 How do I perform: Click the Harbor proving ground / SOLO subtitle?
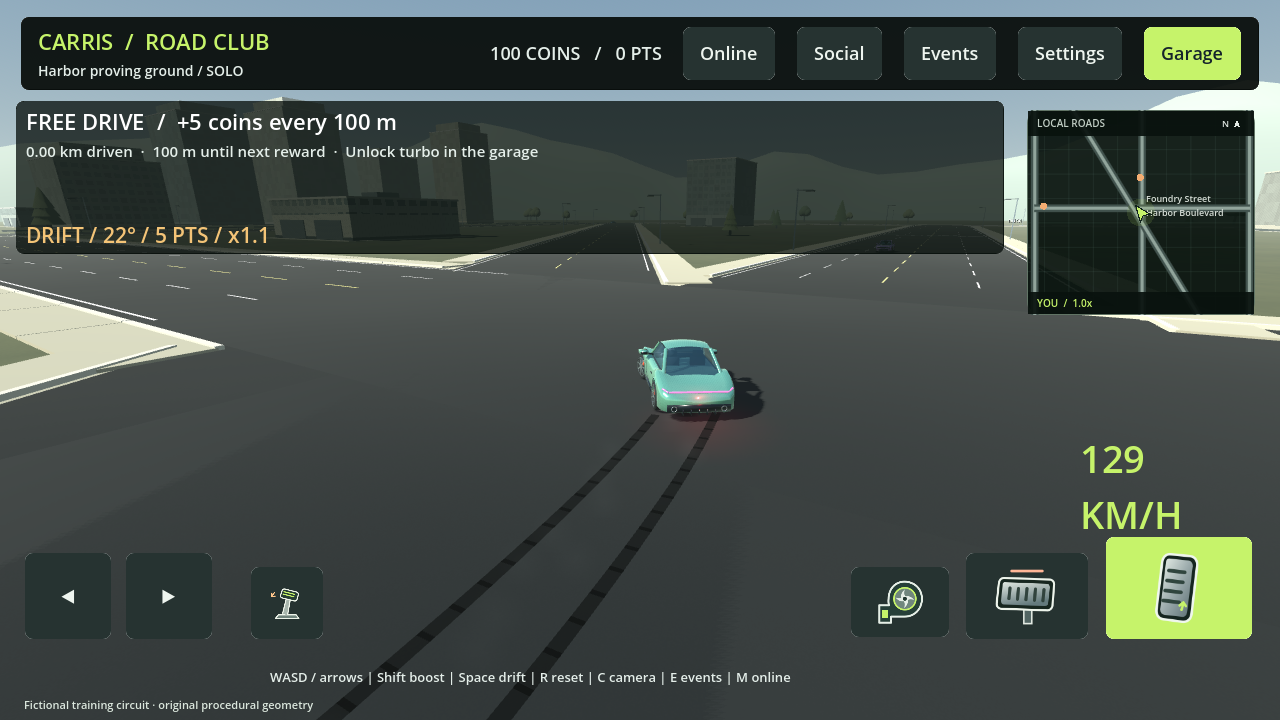click(x=141, y=71)
